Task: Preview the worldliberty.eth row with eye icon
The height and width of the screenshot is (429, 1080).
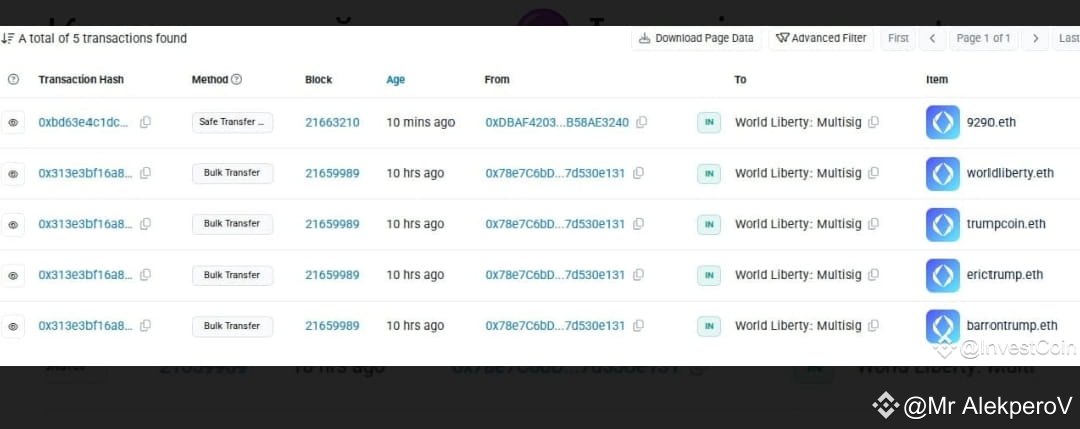Action: 12,174
